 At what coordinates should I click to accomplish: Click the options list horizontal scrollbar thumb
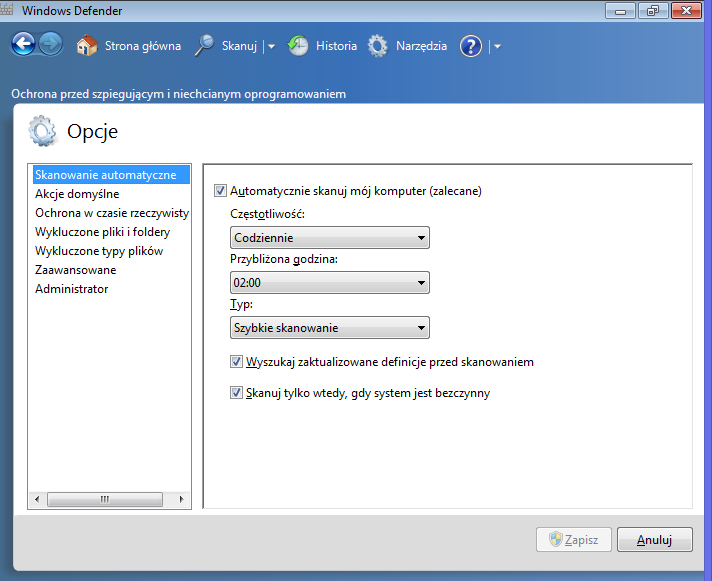point(105,499)
